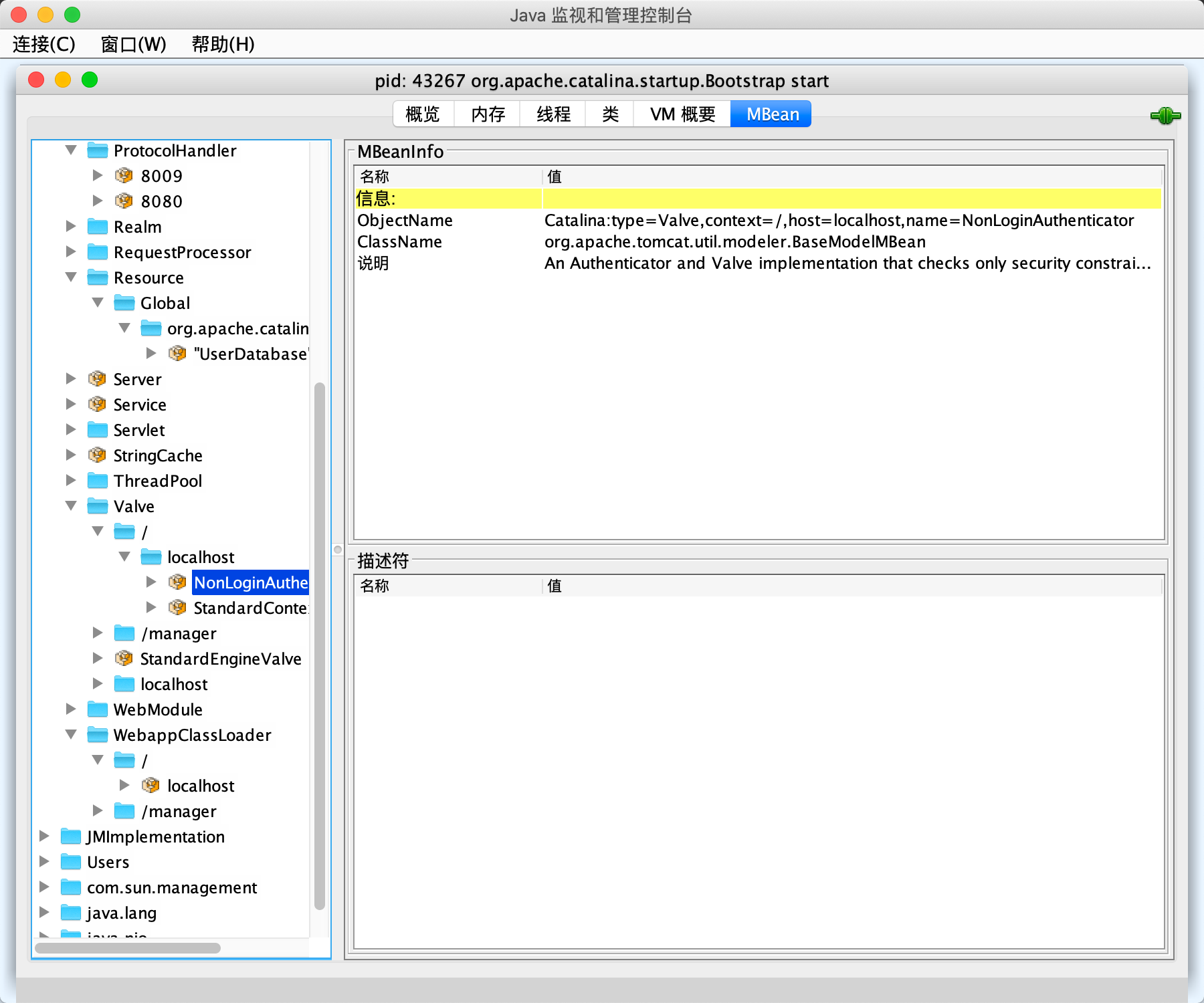Collapse the org.apache.catalin node under Global
Viewport: 1204px width, 1003px height.
click(124, 328)
